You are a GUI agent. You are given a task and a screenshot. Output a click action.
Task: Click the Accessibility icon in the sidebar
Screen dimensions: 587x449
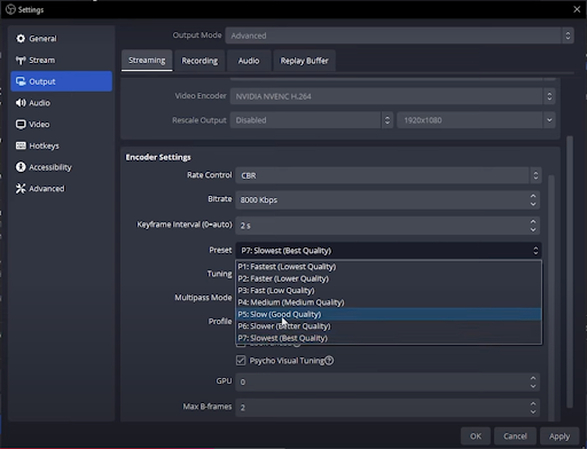click(x=21, y=167)
